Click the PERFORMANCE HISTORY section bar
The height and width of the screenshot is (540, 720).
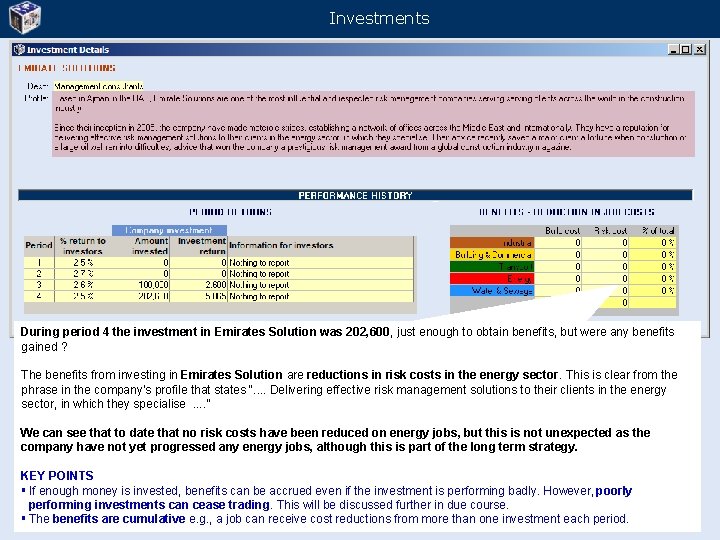355,195
